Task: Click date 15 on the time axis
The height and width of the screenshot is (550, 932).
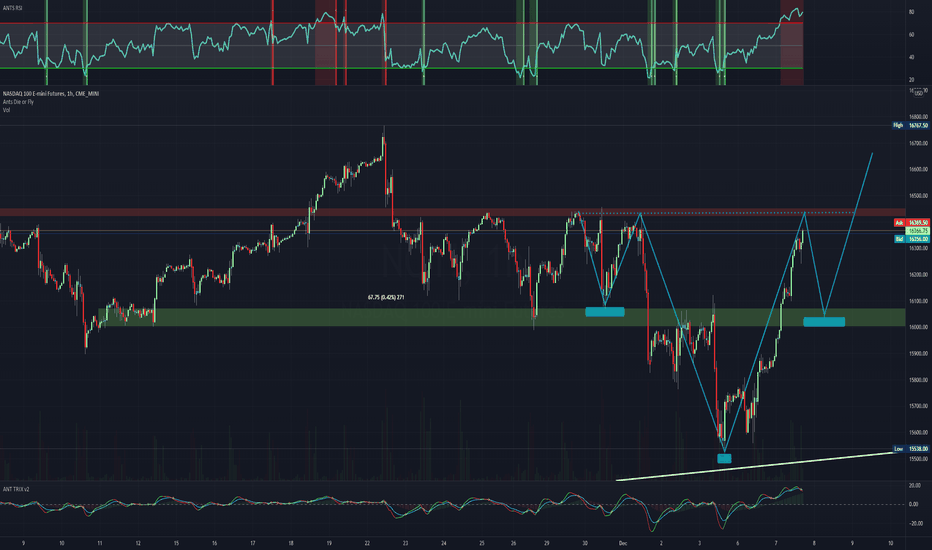Action: point(176,543)
